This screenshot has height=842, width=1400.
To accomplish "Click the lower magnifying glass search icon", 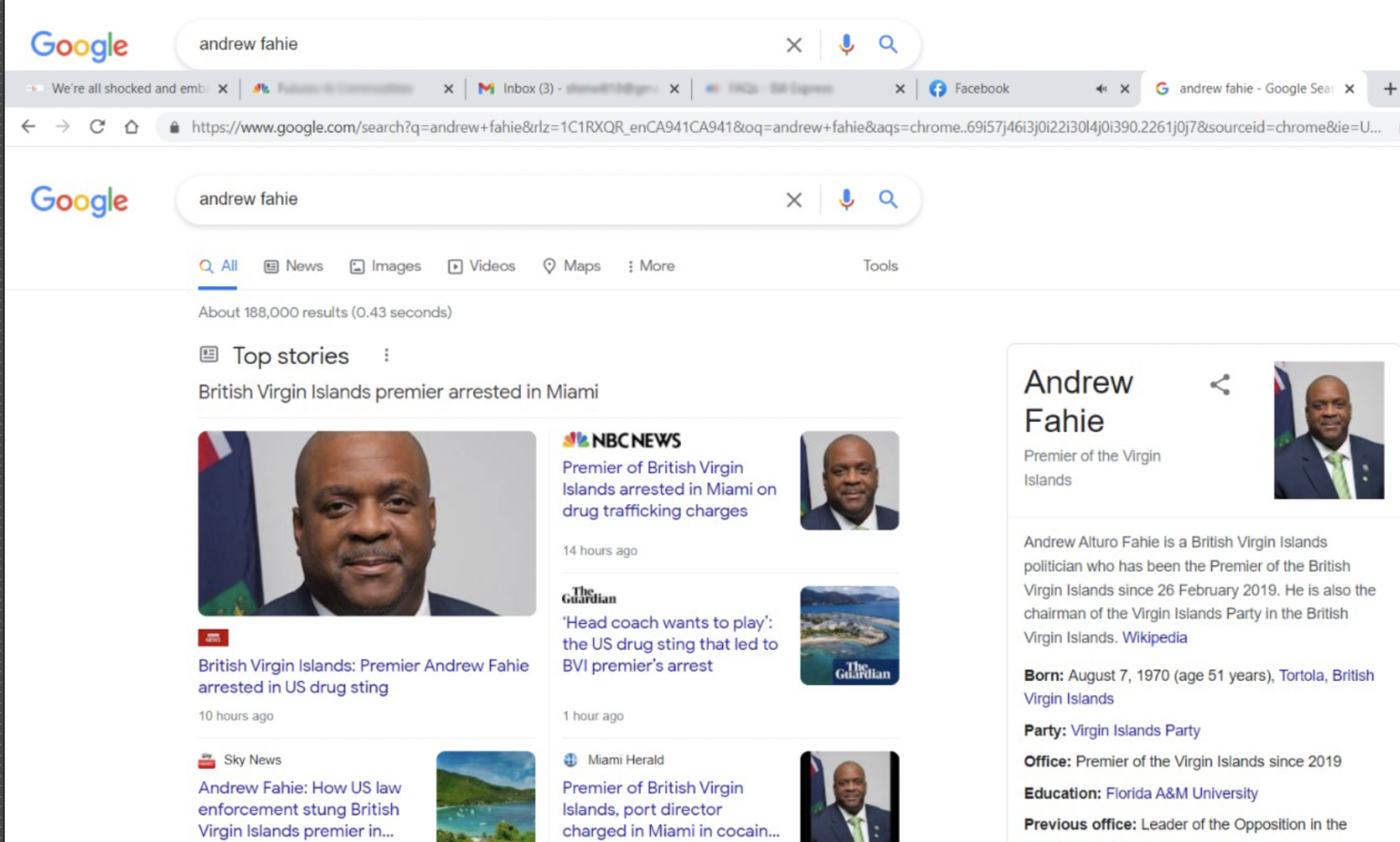I will [888, 199].
